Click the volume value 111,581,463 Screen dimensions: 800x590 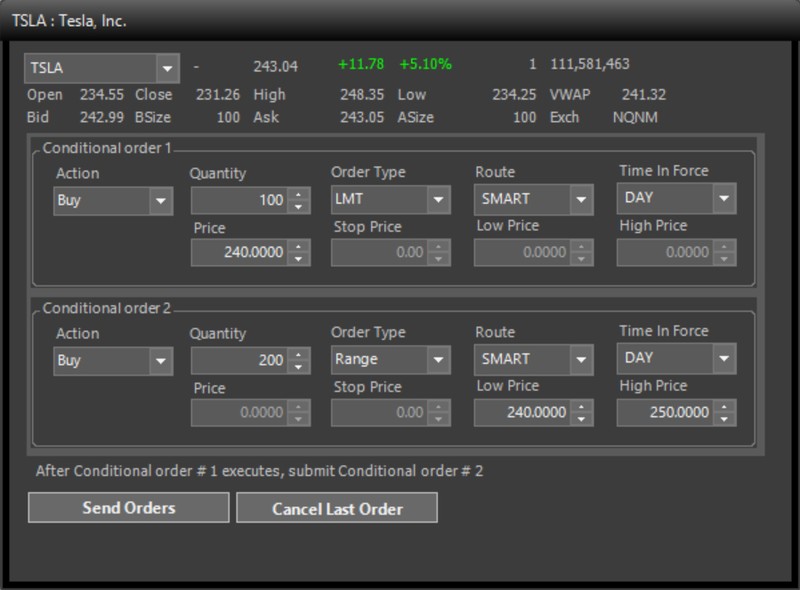(x=590, y=64)
